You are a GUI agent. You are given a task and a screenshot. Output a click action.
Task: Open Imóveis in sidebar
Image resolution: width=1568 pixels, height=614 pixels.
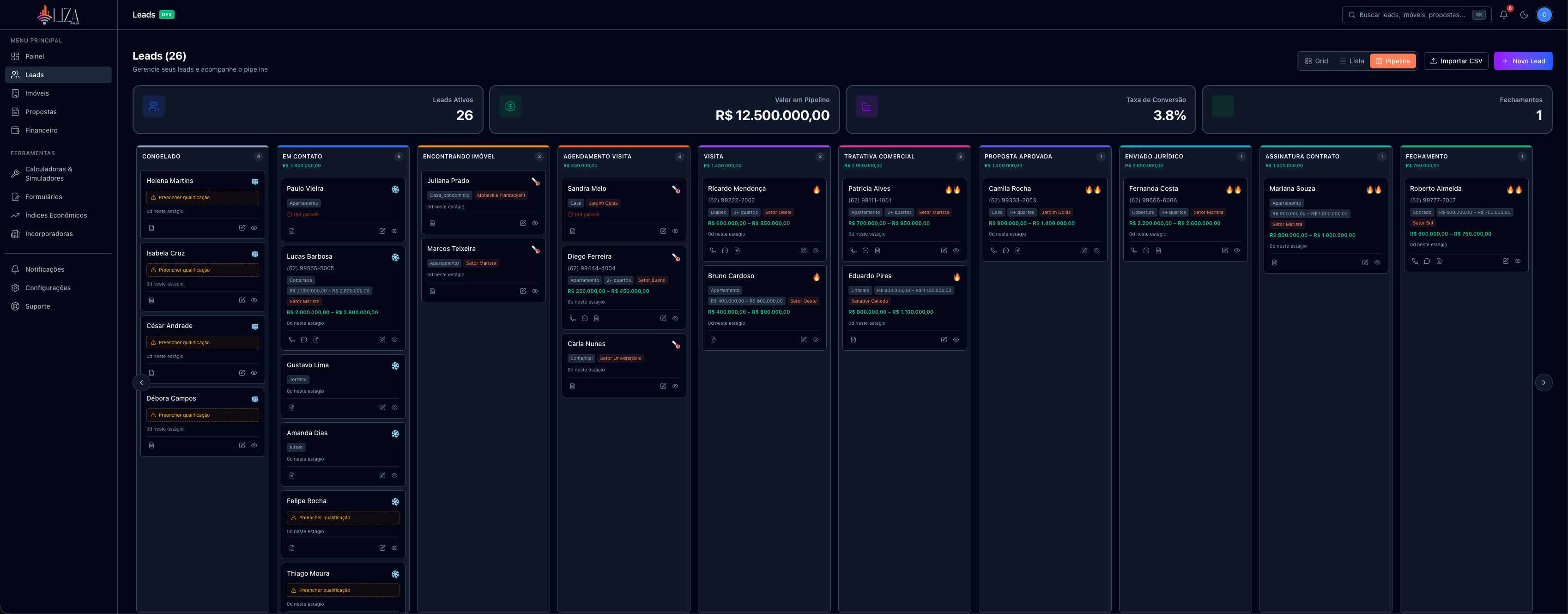pyautogui.click(x=59, y=93)
